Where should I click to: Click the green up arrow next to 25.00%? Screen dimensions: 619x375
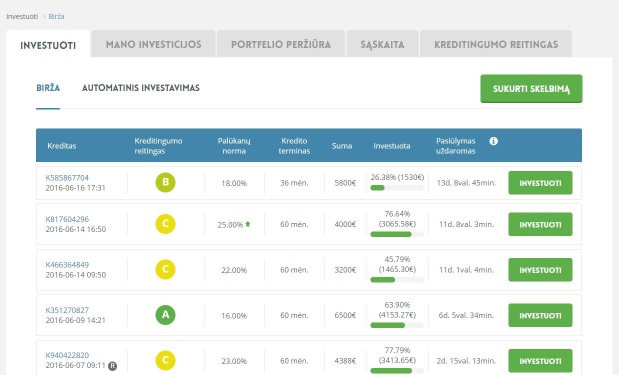click(248, 224)
